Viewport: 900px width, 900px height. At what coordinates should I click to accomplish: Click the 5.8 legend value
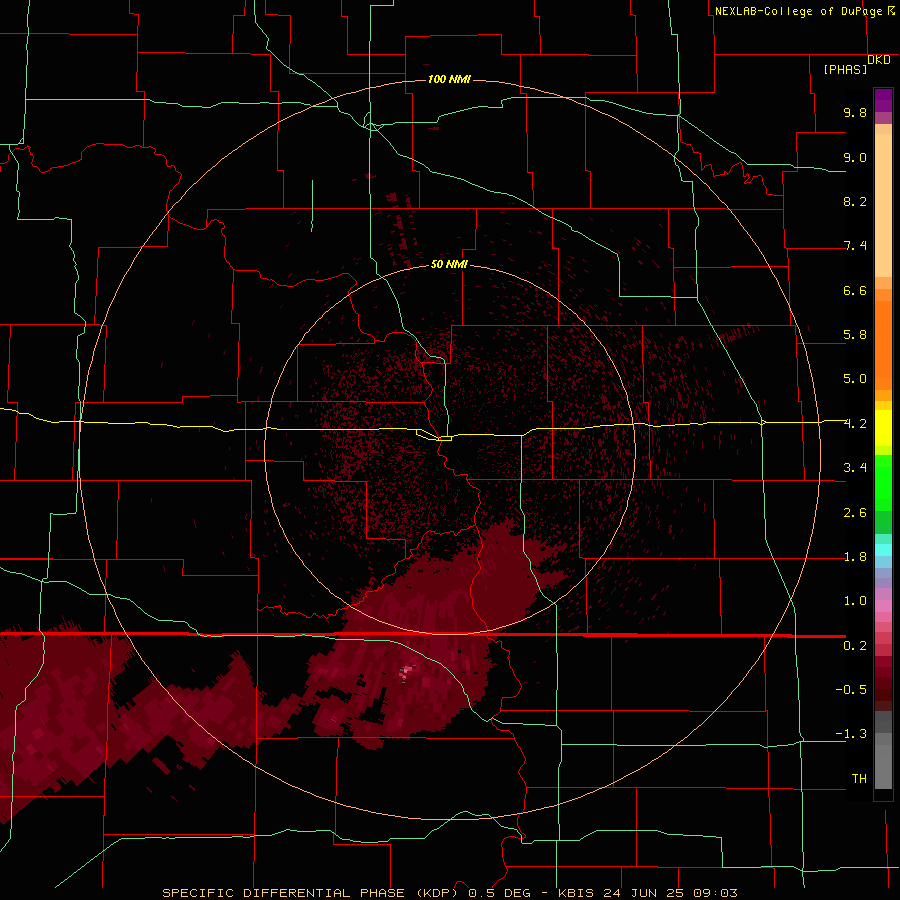point(855,335)
